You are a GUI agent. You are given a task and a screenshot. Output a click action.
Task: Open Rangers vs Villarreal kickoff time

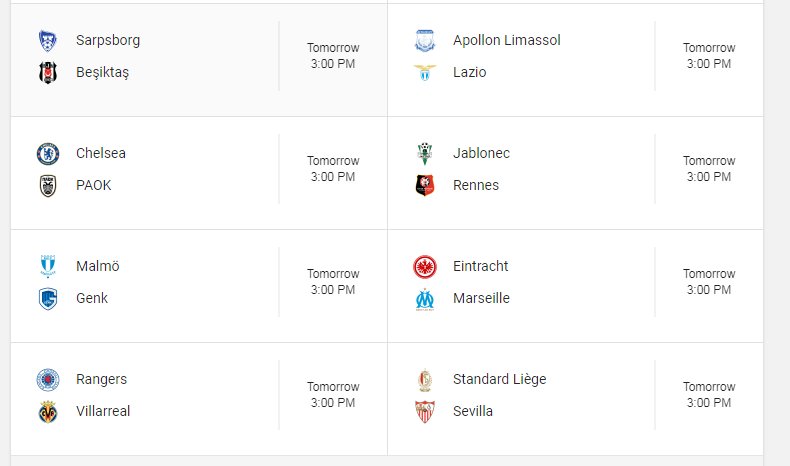click(333, 394)
